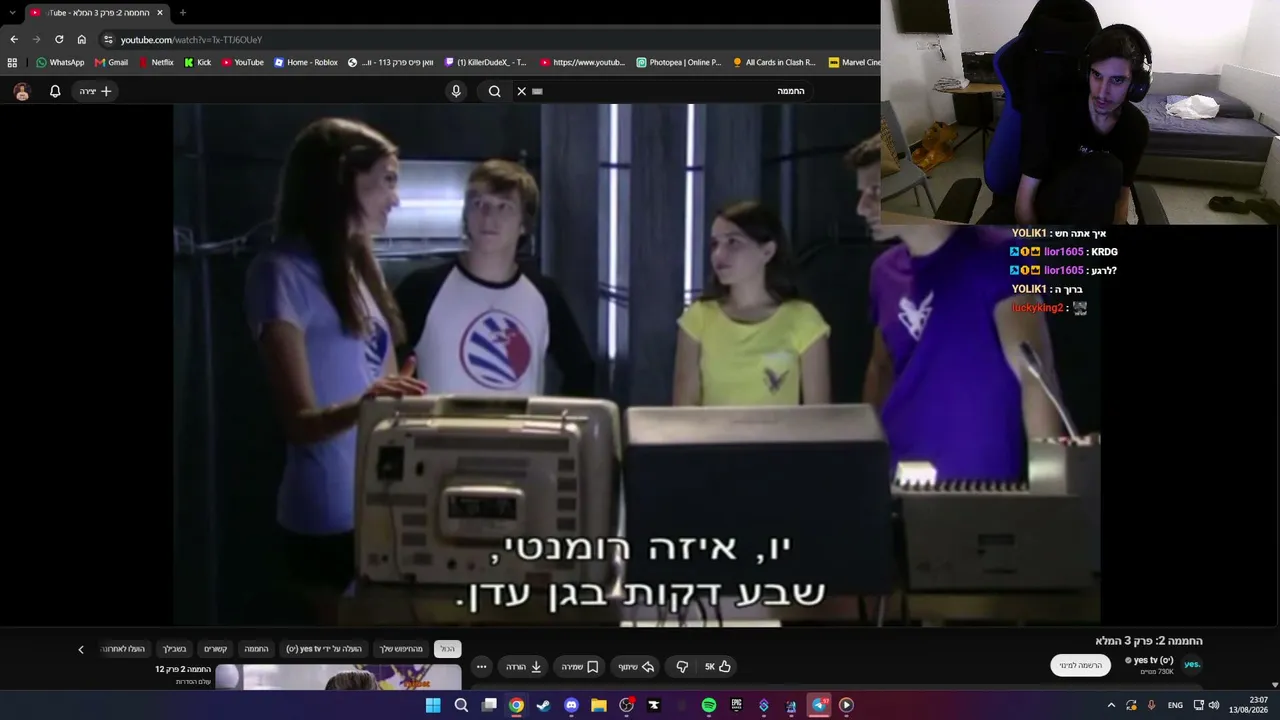1280x720 pixels.
Task: Select the 'מהחיפוש שלך' filter chip
Action: (401, 649)
